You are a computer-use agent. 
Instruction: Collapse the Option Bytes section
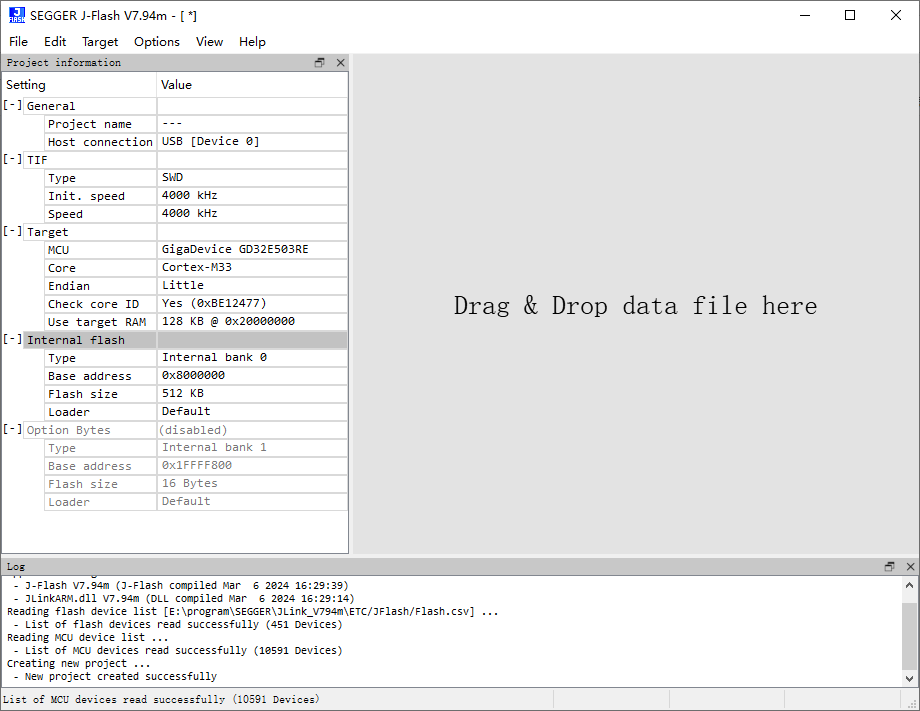(12, 429)
